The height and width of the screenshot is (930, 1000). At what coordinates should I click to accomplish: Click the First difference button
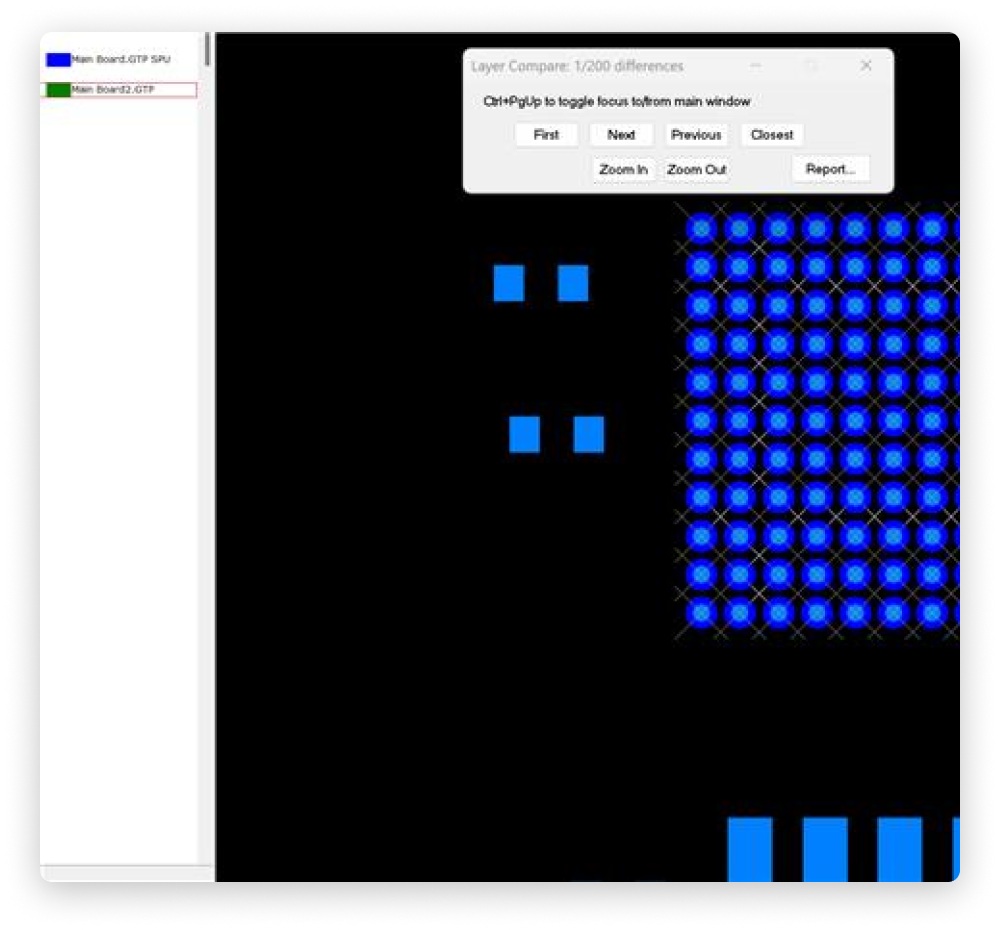point(546,135)
